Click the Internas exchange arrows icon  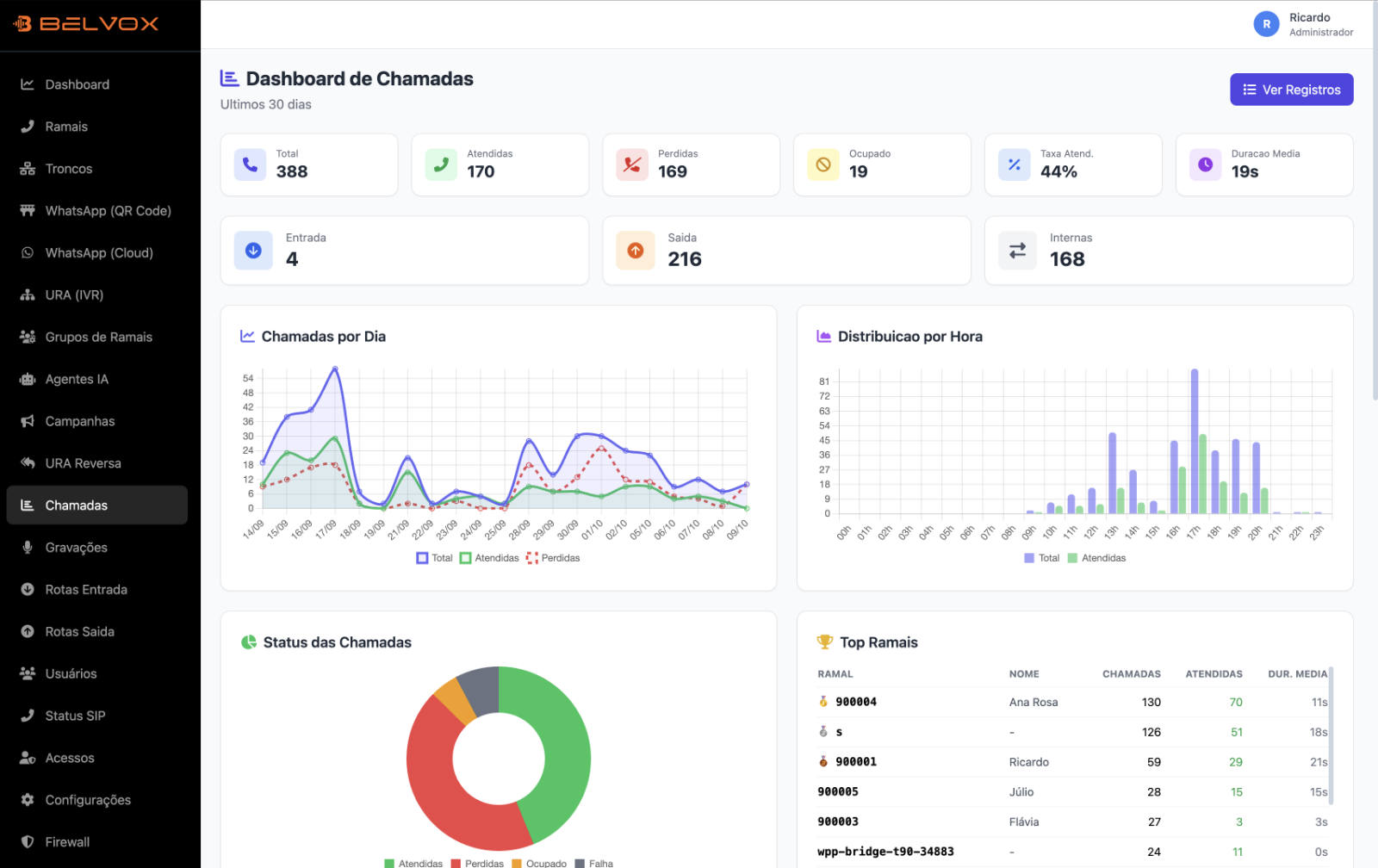click(1017, 251)
